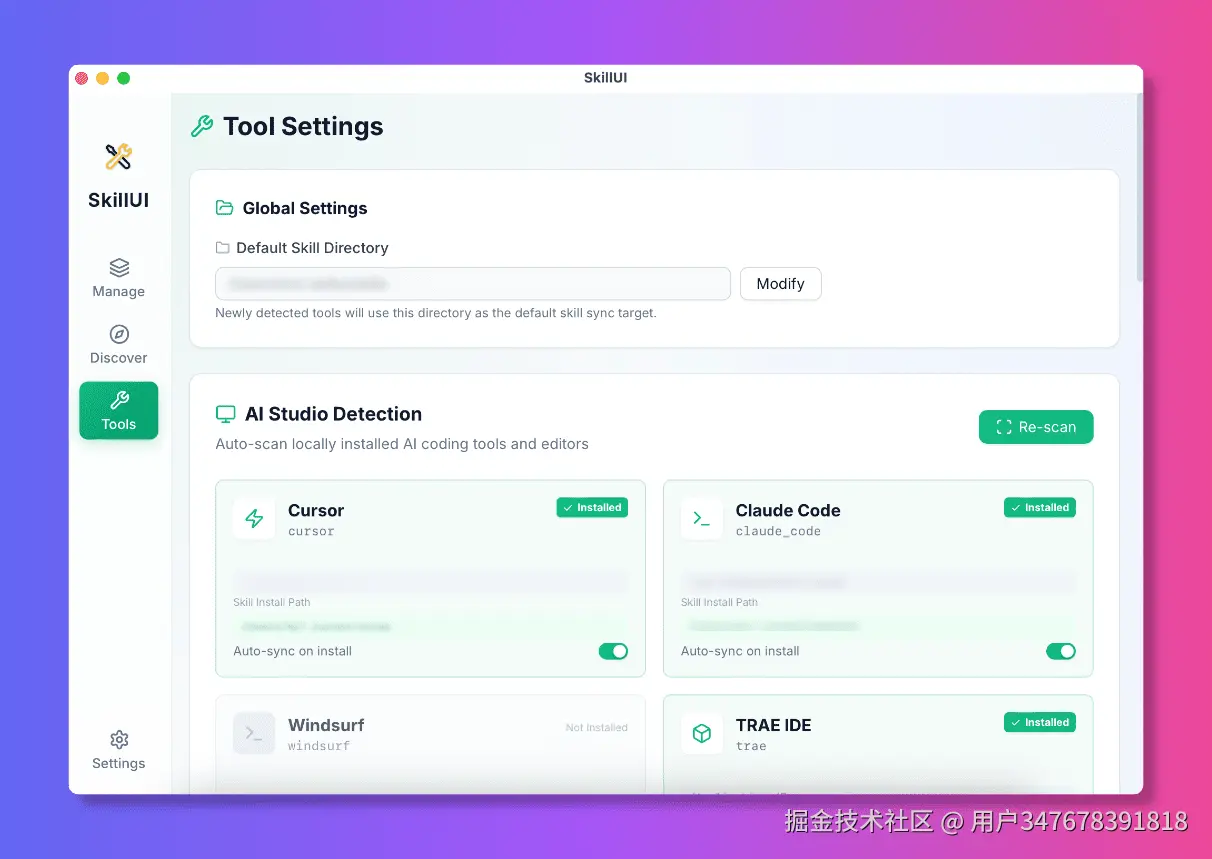Click the SkillUI crossed-tools logo icon
The width and height of the screenshot is (1212, 859).
[x=118, y=157]
